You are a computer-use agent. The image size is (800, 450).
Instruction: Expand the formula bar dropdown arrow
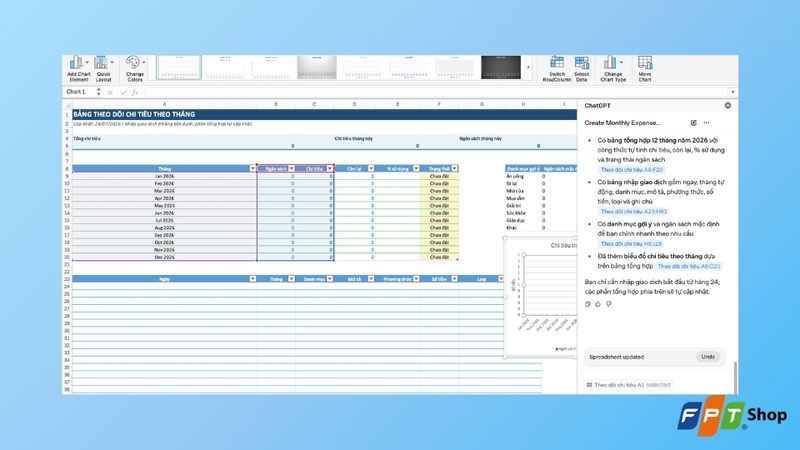tap(733, 92)
